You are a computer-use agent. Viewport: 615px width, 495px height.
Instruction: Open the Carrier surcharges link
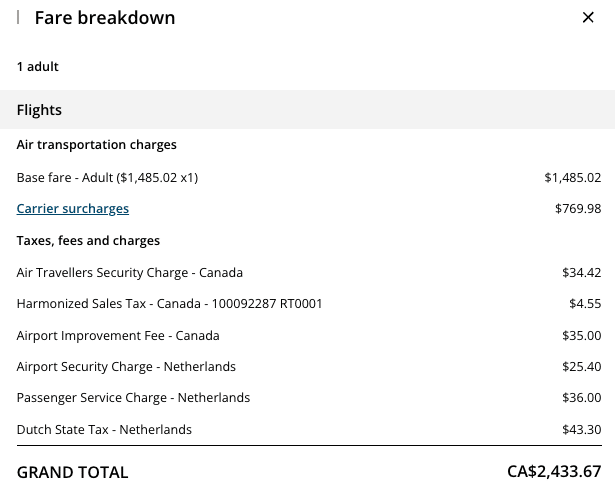pyautogui.click(x=73, y=209)
